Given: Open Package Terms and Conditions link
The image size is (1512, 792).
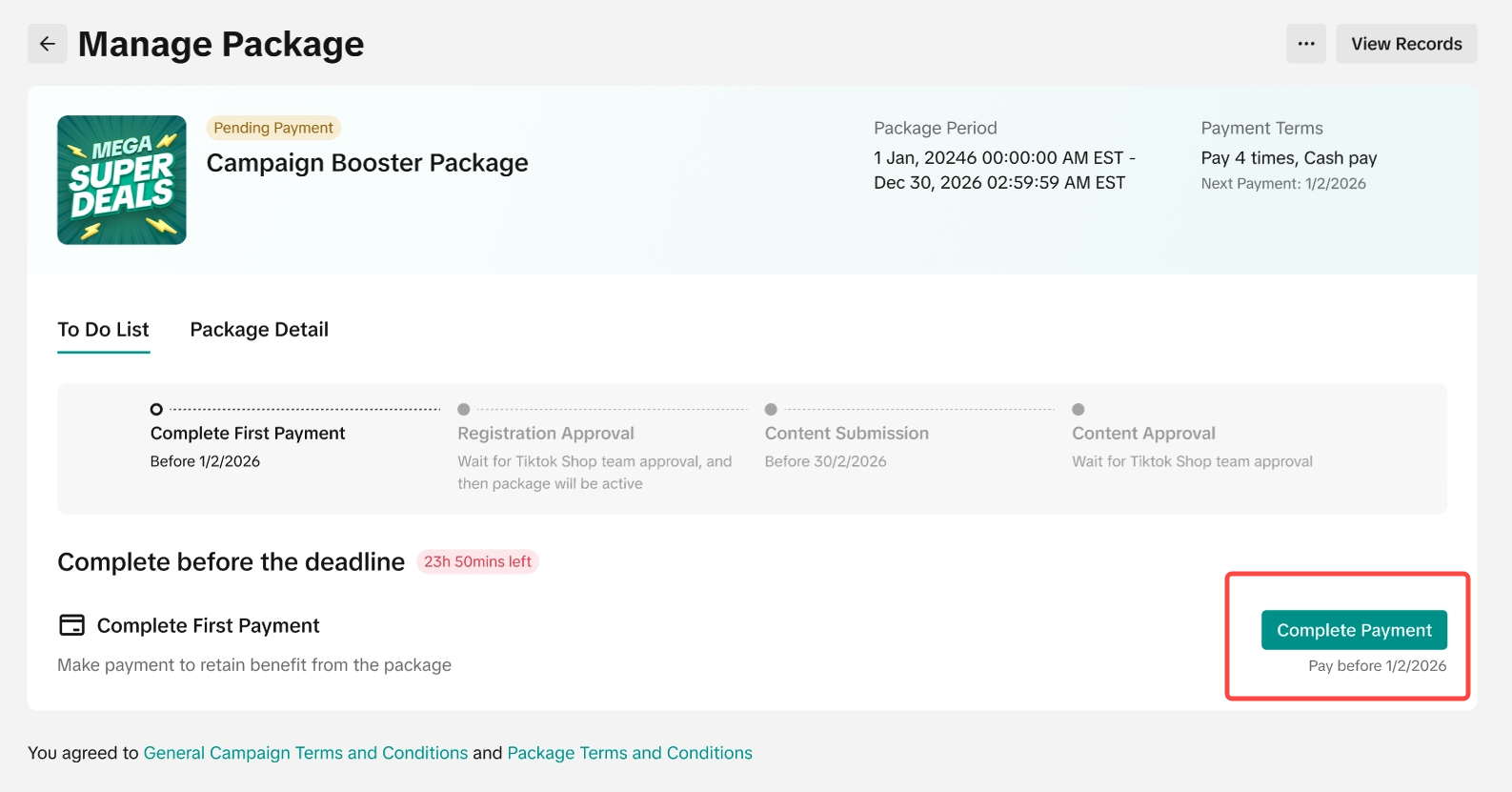Looking at the screenshot, I should [630, 753].
